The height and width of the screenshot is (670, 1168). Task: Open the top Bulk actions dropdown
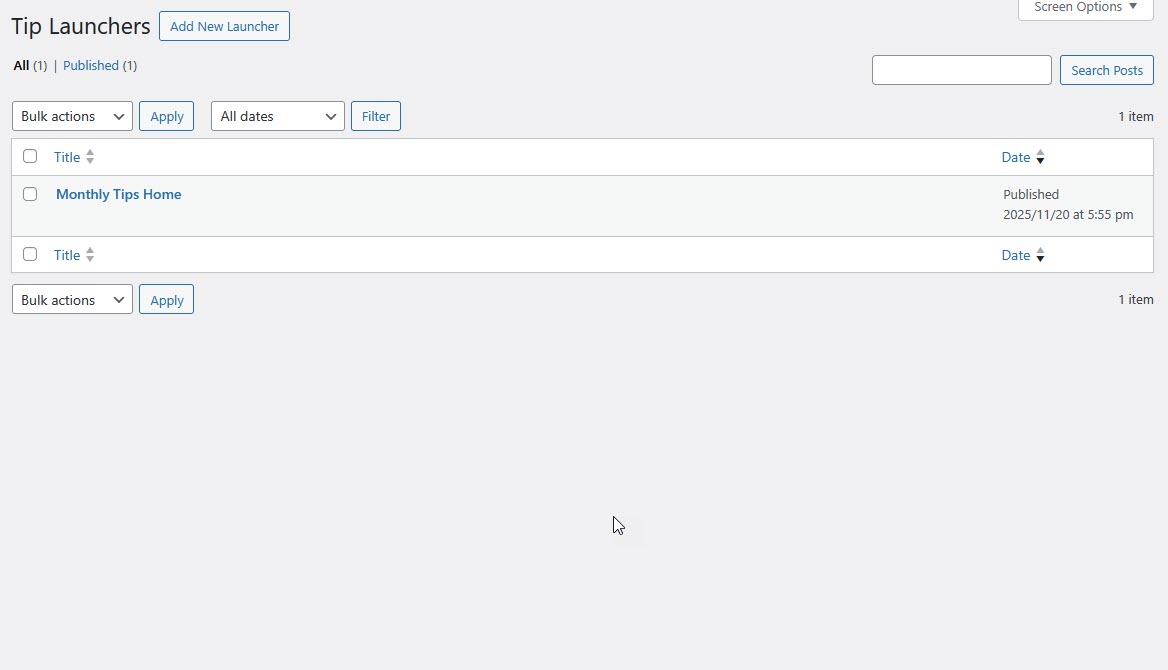click(x=71, y=116)
